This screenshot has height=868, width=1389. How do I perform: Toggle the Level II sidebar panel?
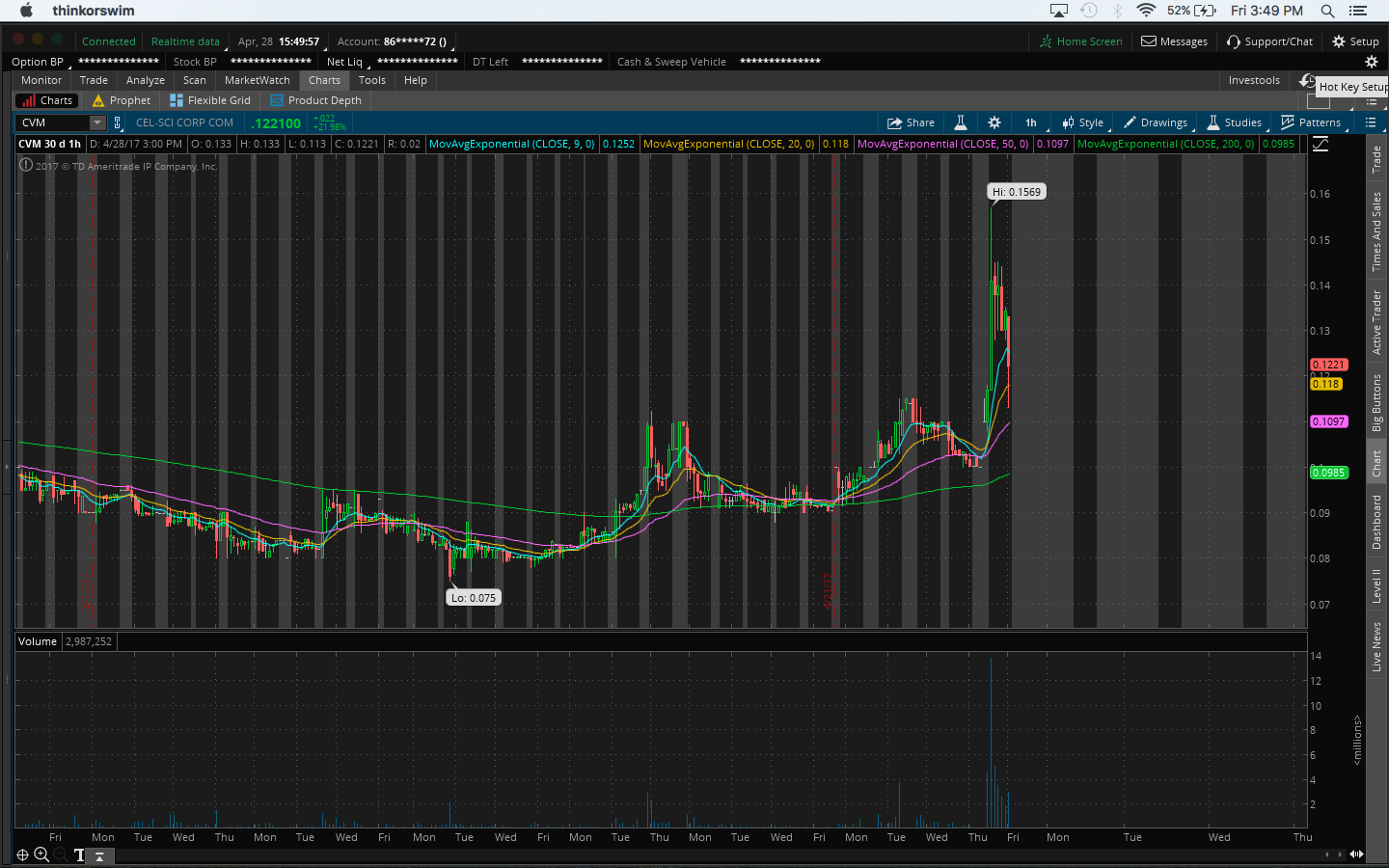(x=1376, y=586)
